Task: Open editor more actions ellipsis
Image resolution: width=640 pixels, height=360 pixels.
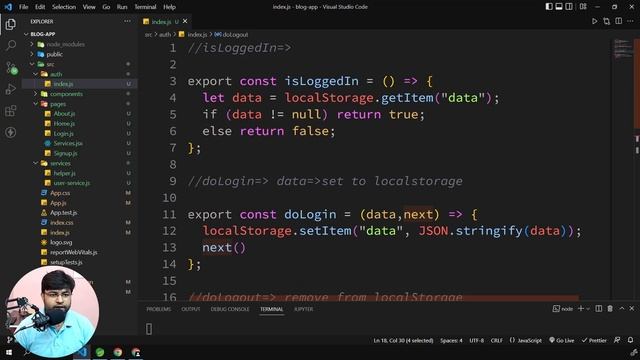Action: (631, 21)
